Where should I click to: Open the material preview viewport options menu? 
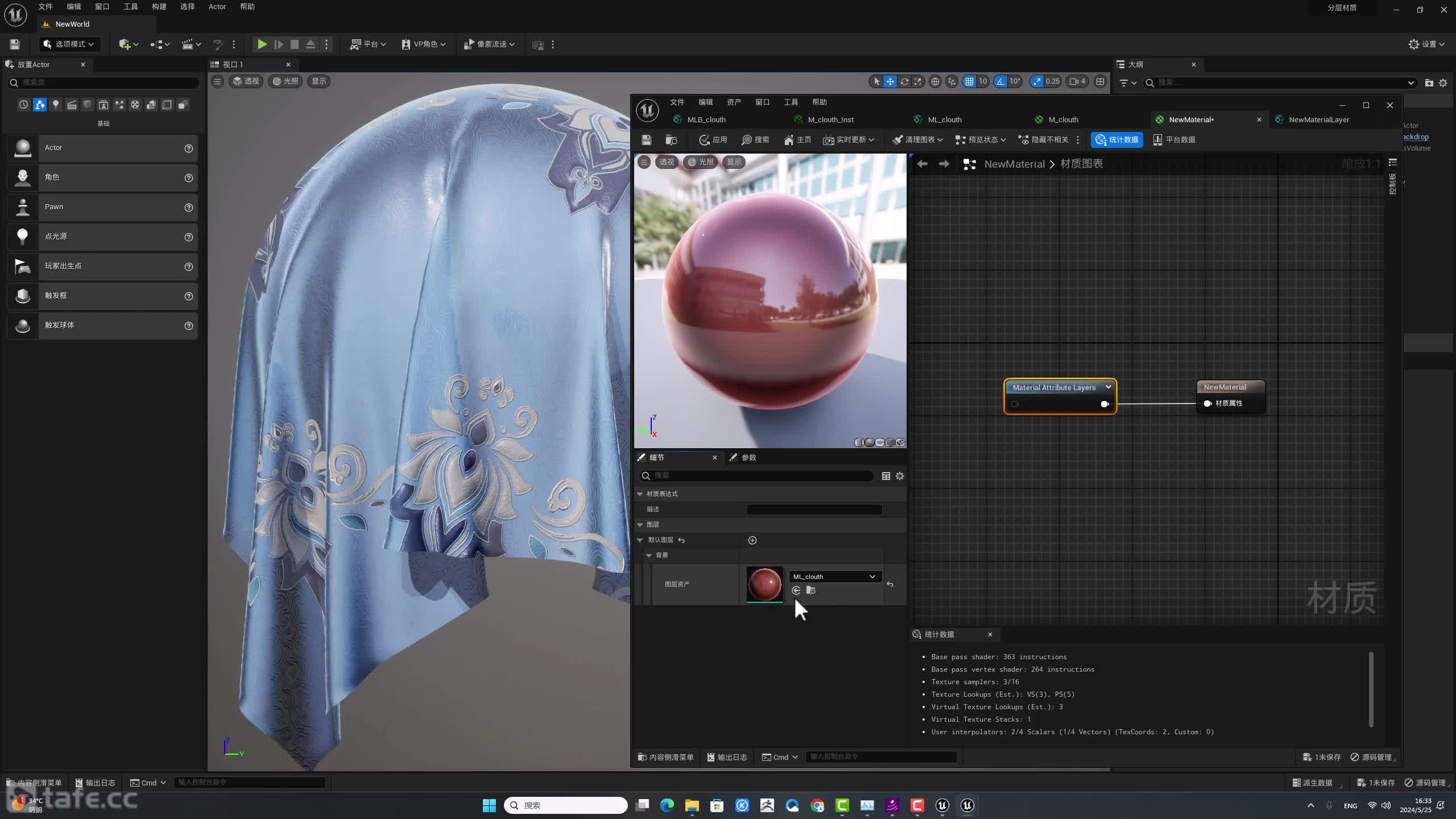coord(644,162)
